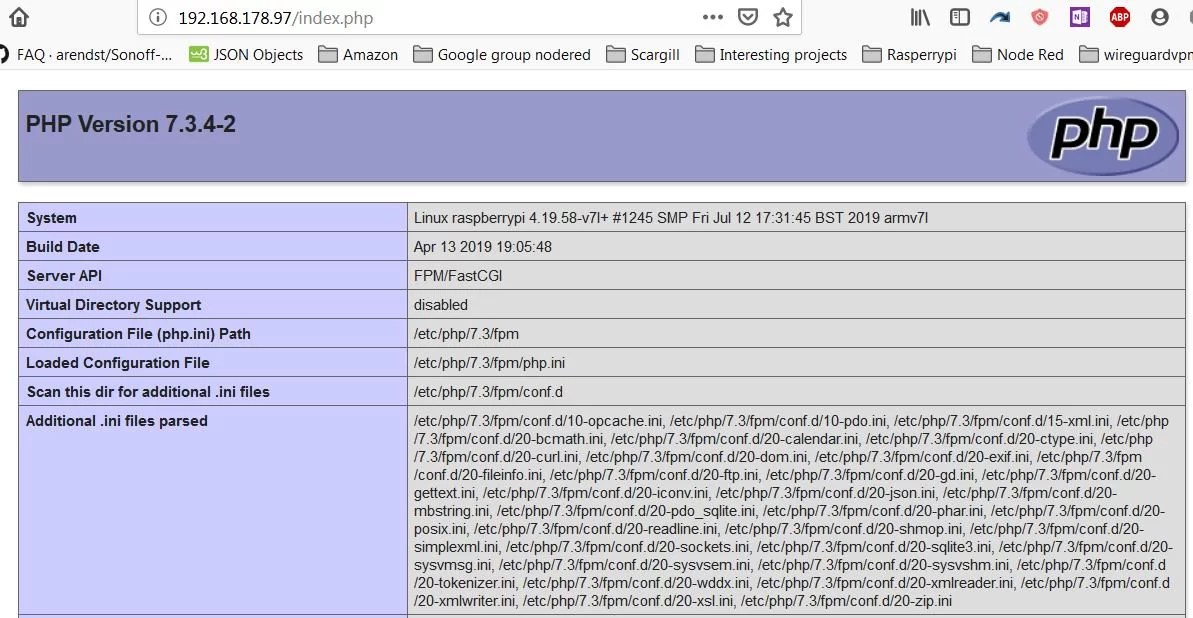The image size is (1193, 618).
Task: Expand the Node Red bookmarks folder
Action: [x=1018, y=55]
